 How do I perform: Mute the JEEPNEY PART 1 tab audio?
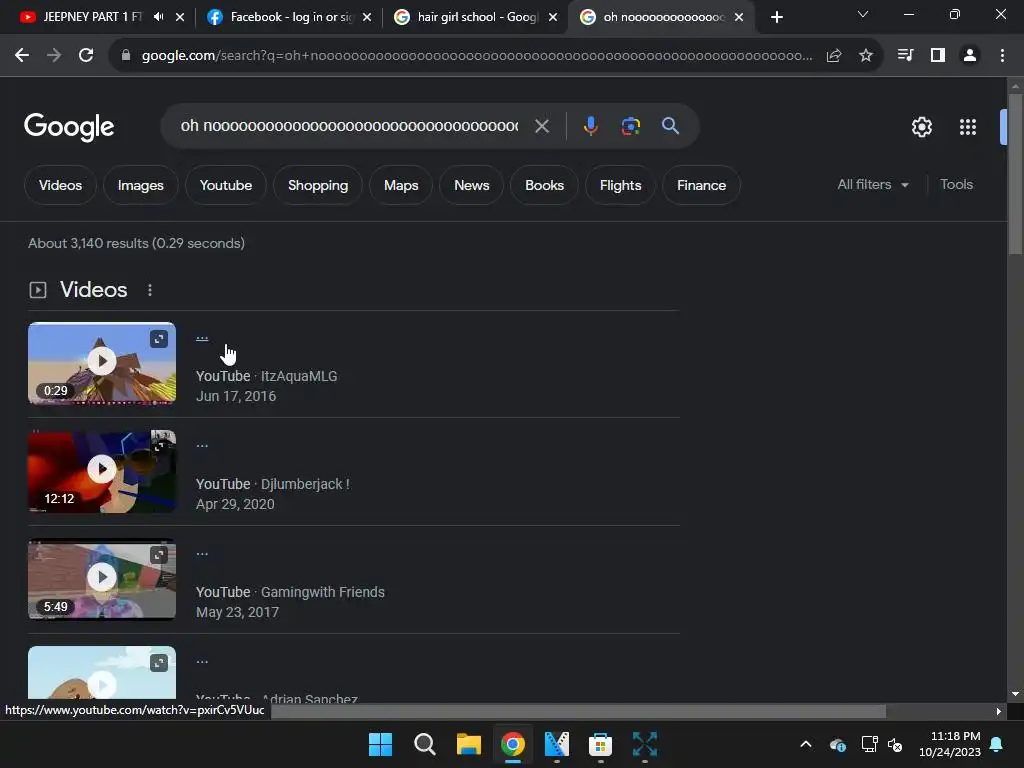(159, 17)
